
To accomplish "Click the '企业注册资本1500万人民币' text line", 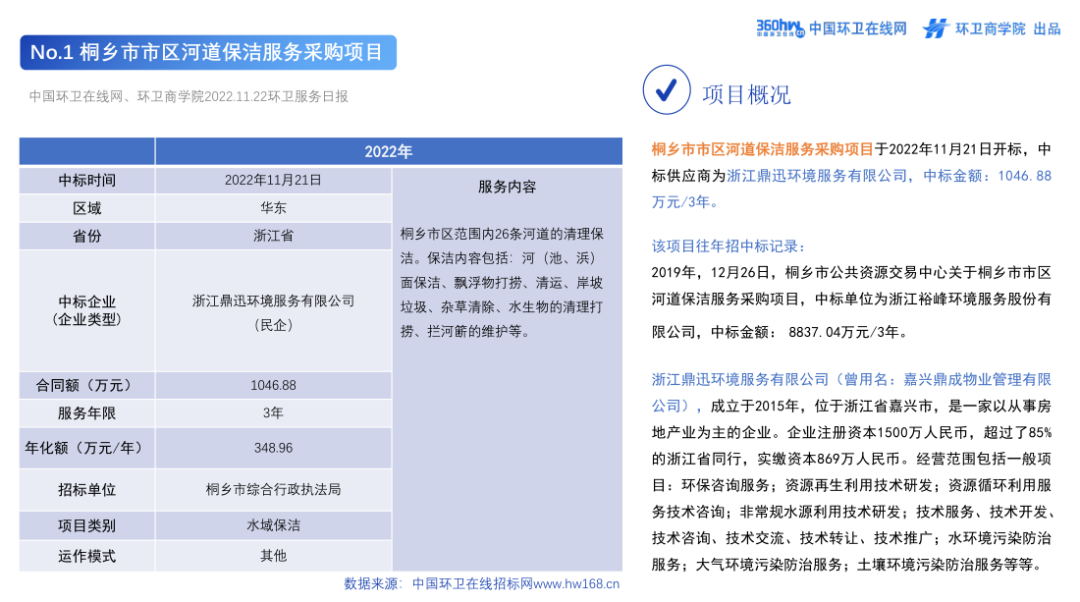I will (880, 433).
